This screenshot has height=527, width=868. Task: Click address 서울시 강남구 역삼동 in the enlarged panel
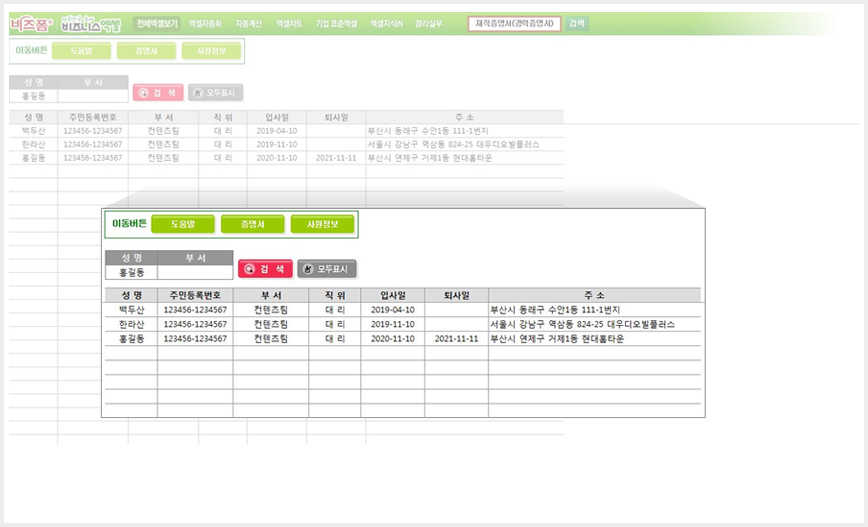pyautogui.click(x=582, y=324)
